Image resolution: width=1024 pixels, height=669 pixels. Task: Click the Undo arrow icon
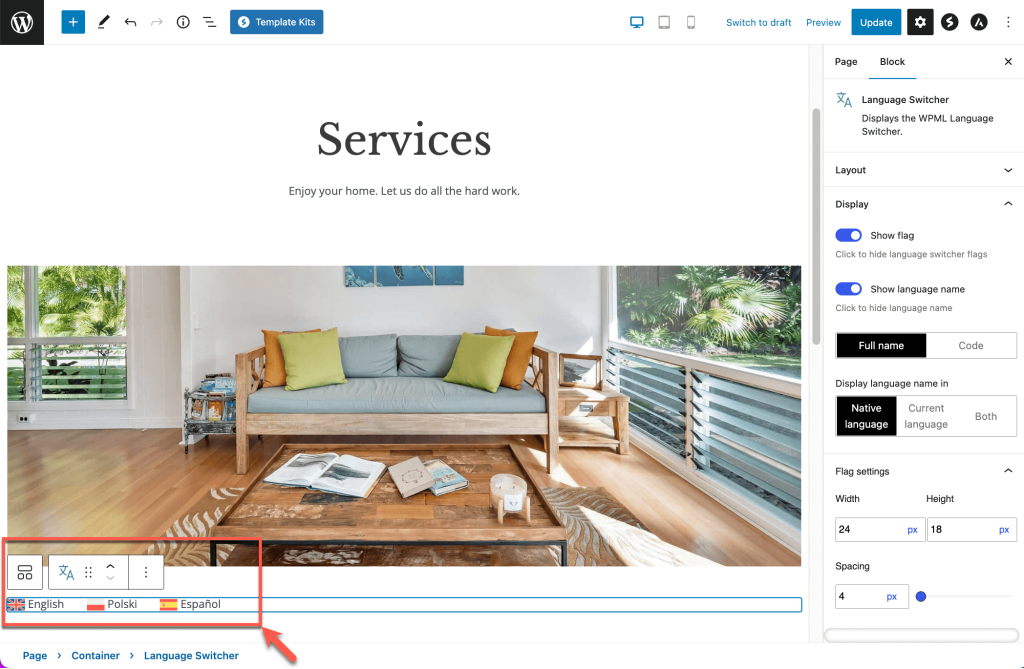click(x=131, y=21)
